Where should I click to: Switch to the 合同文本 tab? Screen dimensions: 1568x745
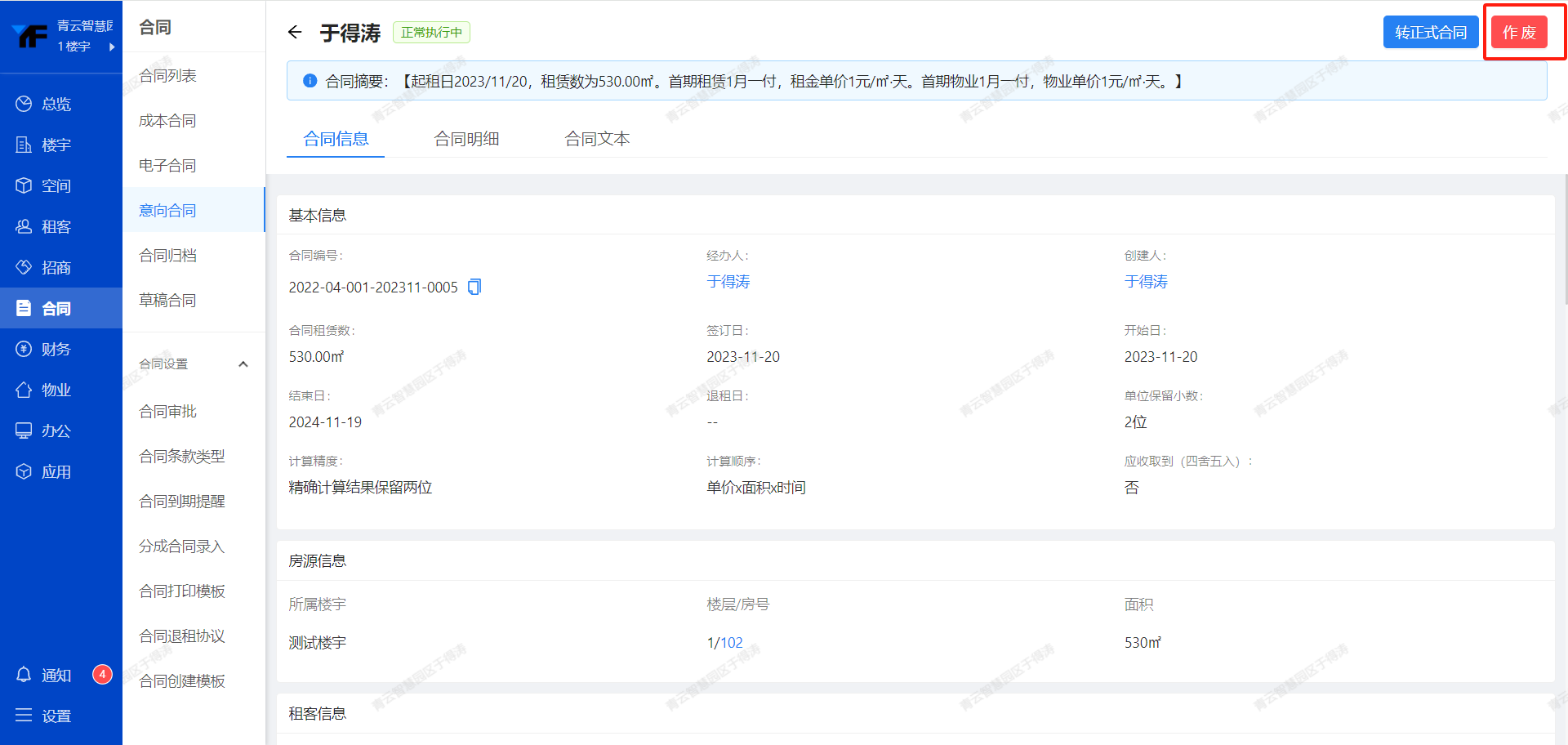coord(597,139)
